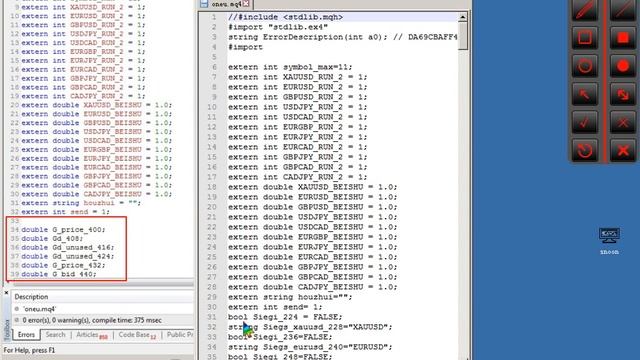Viewport: 640px width, 360px height.
Task: Pick the filled red circle tool
Action: (623, 66)
